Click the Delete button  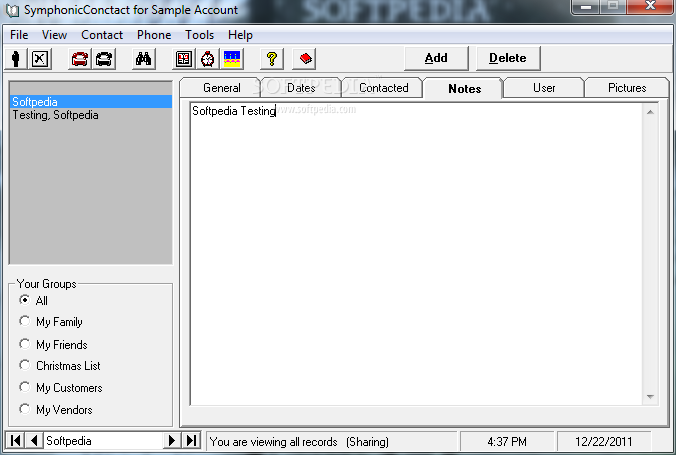coord(508,58)
